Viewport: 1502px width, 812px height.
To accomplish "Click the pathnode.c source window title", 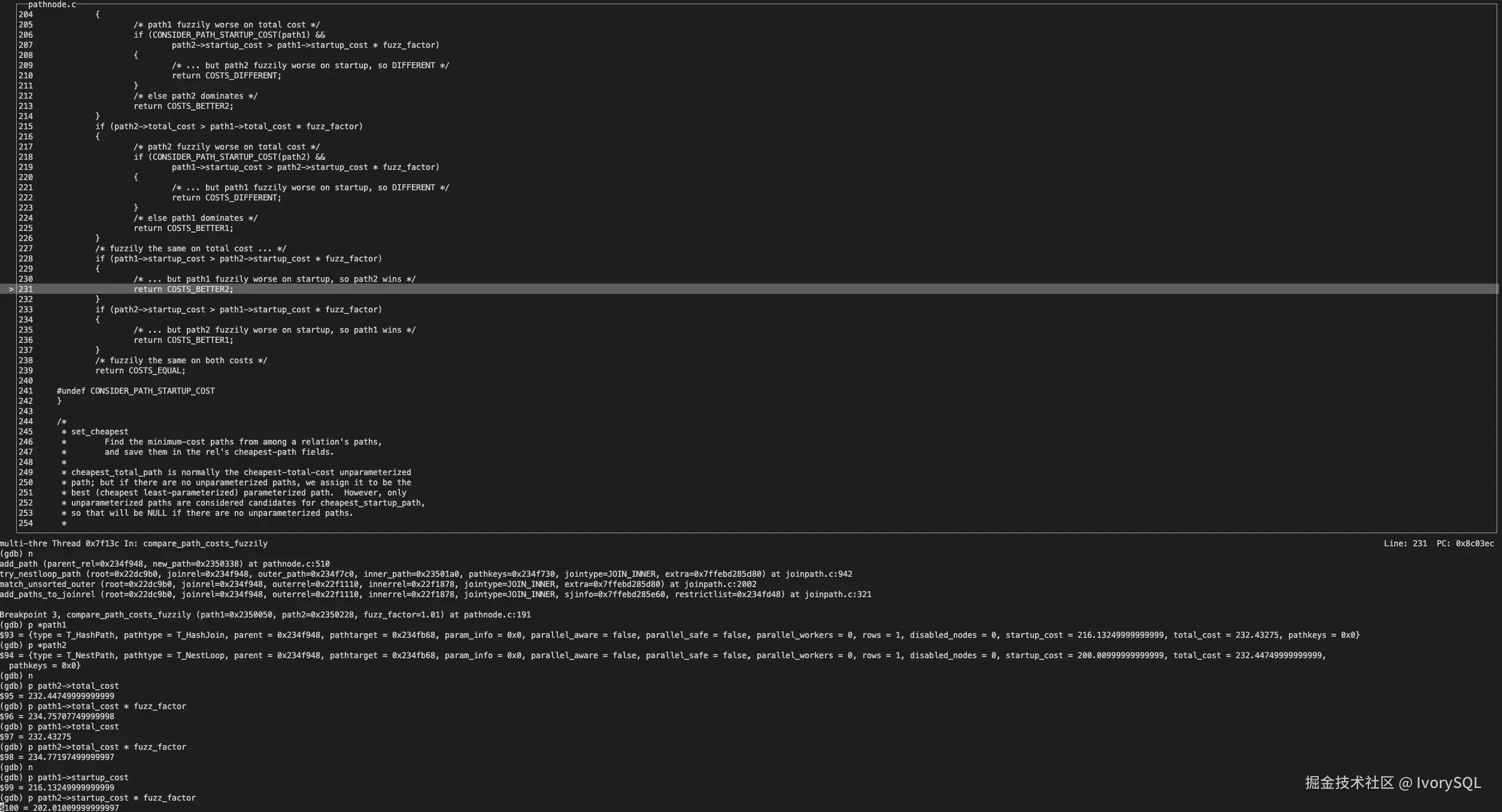I will coord(52,5).
